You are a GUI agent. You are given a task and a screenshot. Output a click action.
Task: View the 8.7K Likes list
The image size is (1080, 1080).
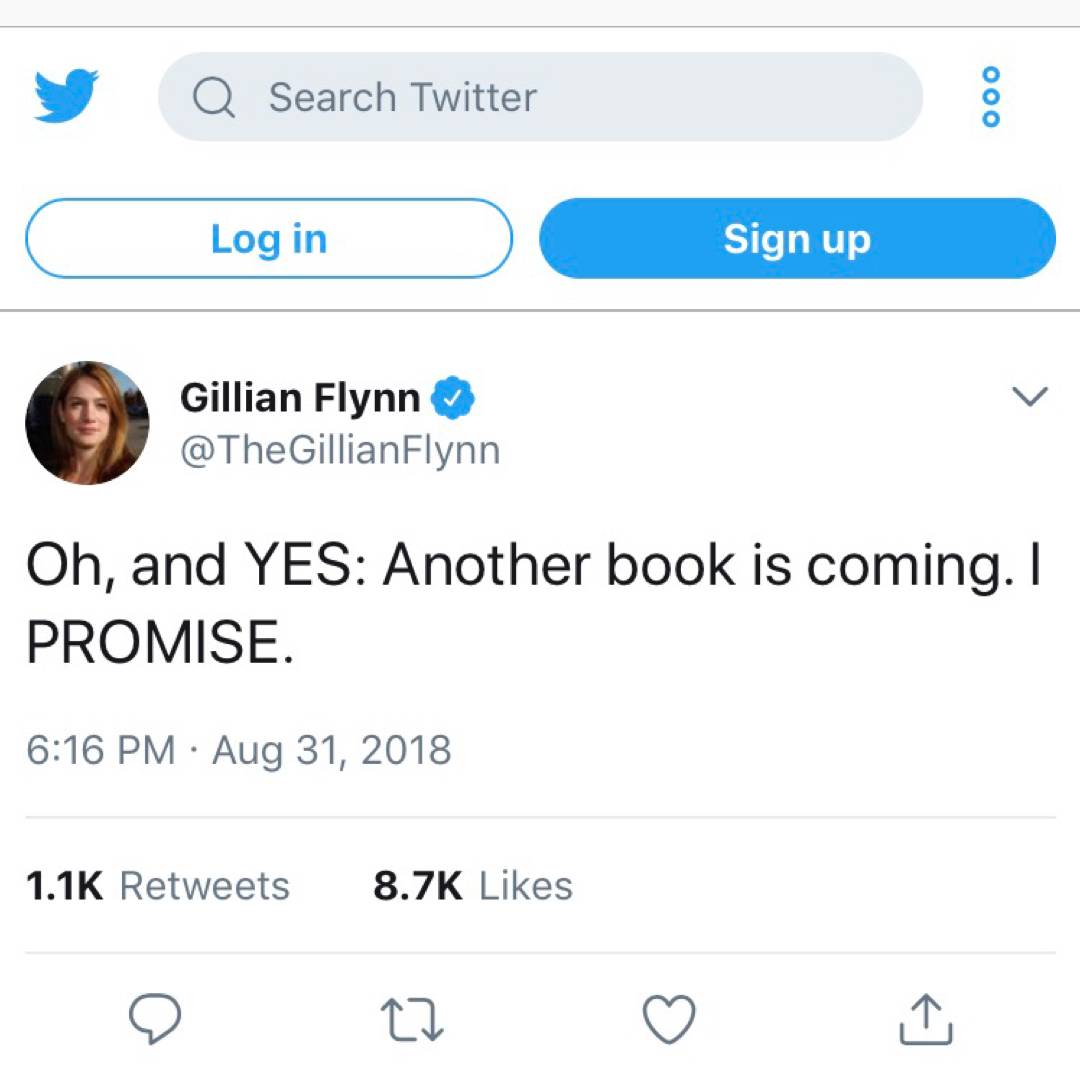[473, 886]
